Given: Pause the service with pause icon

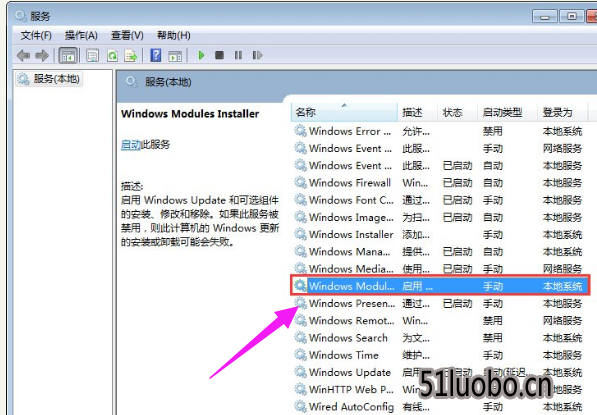Looking at the screenshot, I should pyautogui.click(x=238, y=56).
